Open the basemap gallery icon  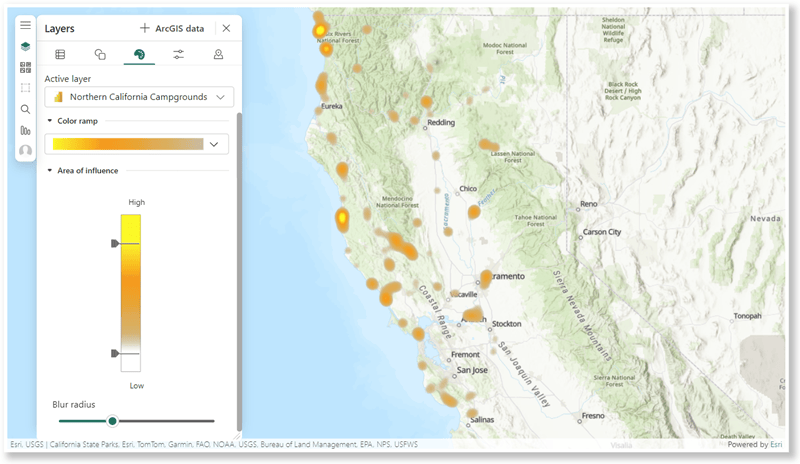tap(26, 67)
